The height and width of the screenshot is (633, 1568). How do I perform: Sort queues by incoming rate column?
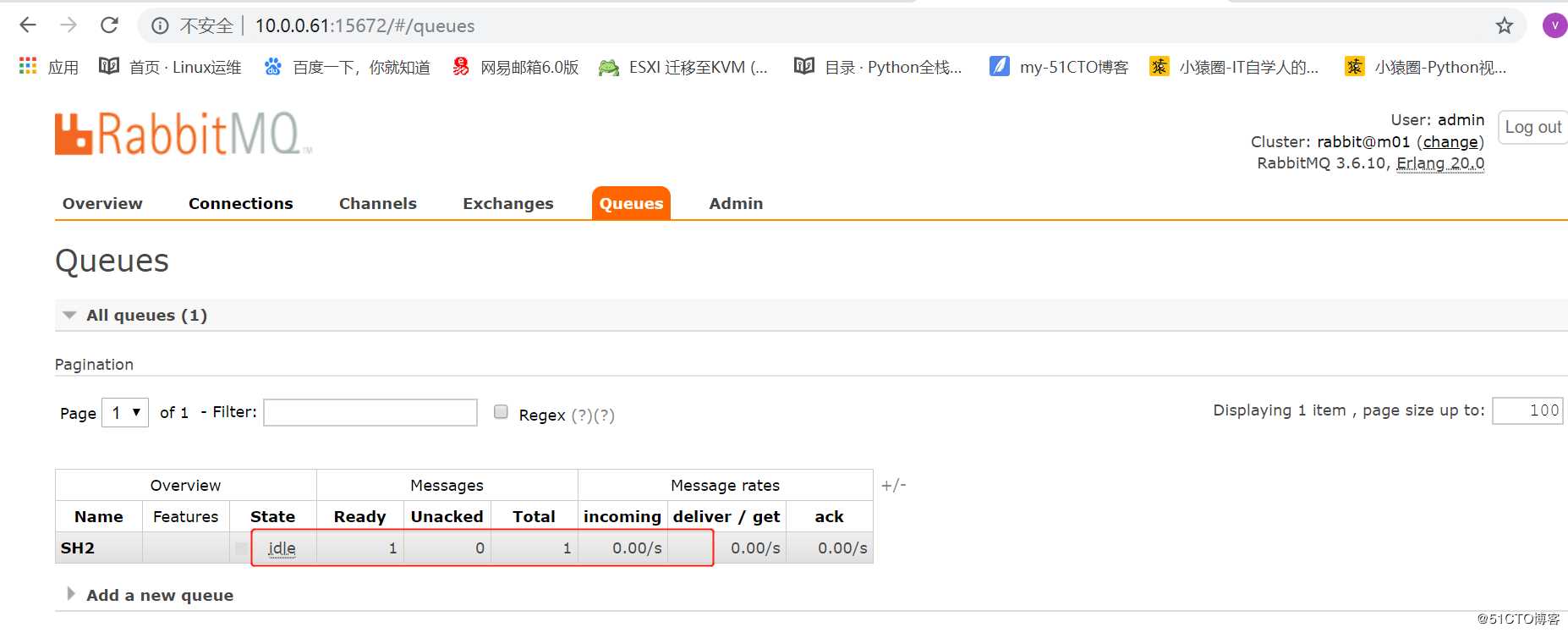tap(622, 516)
